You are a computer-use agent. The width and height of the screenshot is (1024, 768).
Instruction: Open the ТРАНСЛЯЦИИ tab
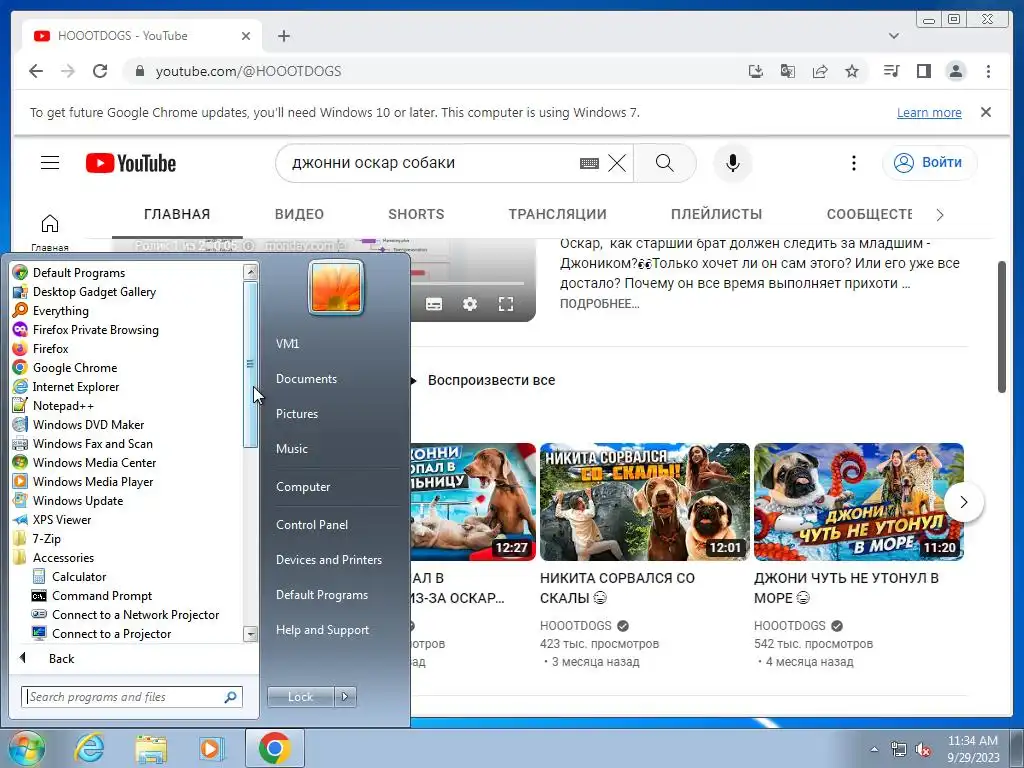point(557,214)
